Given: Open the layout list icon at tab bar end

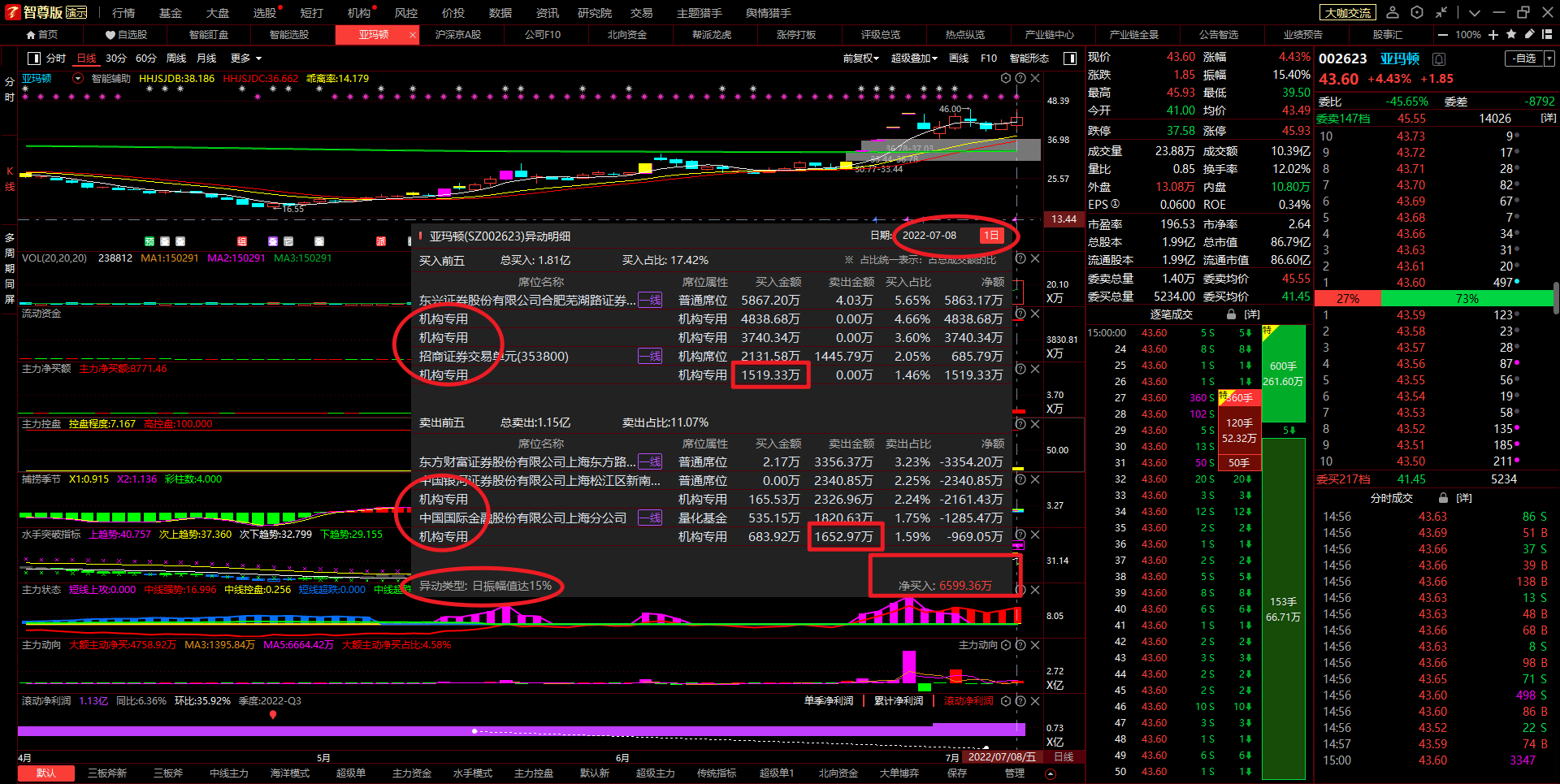Looking at the screenshot, I should (1547, 34).
